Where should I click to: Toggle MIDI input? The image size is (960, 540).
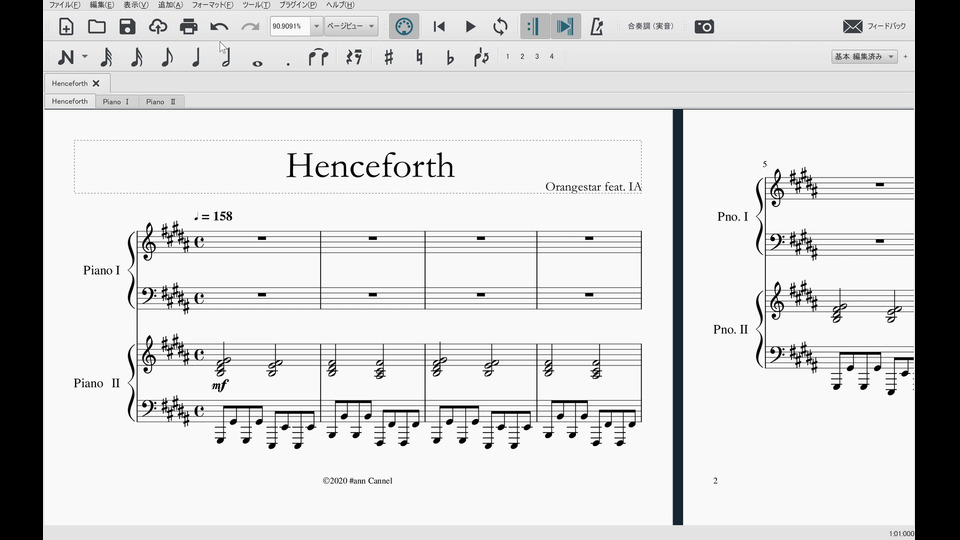404,26
